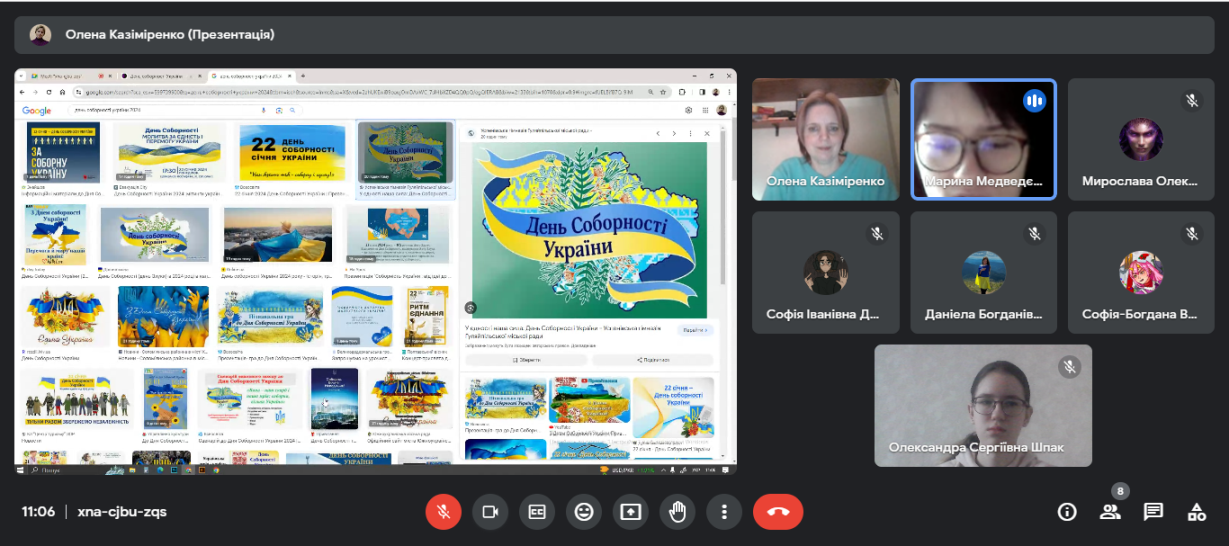Open the three-dot more options menu
The height and width of the screenshot is (546, 1229).
coord(724,512)
